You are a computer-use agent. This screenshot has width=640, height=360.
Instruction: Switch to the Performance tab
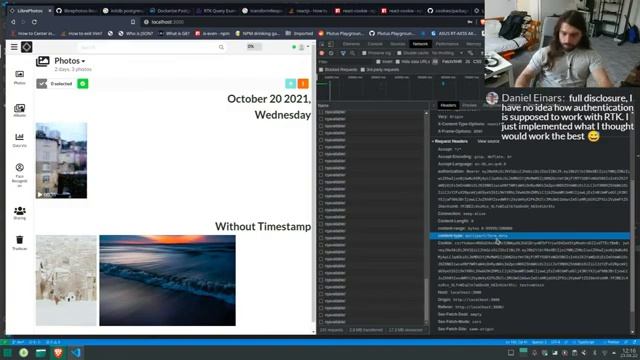[x=447, y=44]
